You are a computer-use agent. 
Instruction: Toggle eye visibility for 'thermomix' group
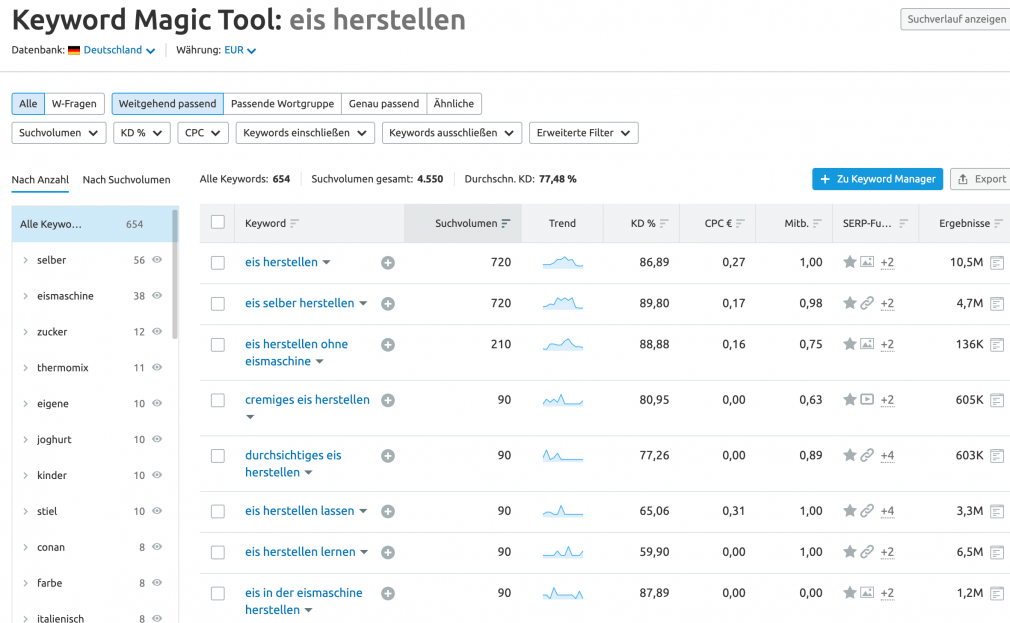click(x=157, y=367)
